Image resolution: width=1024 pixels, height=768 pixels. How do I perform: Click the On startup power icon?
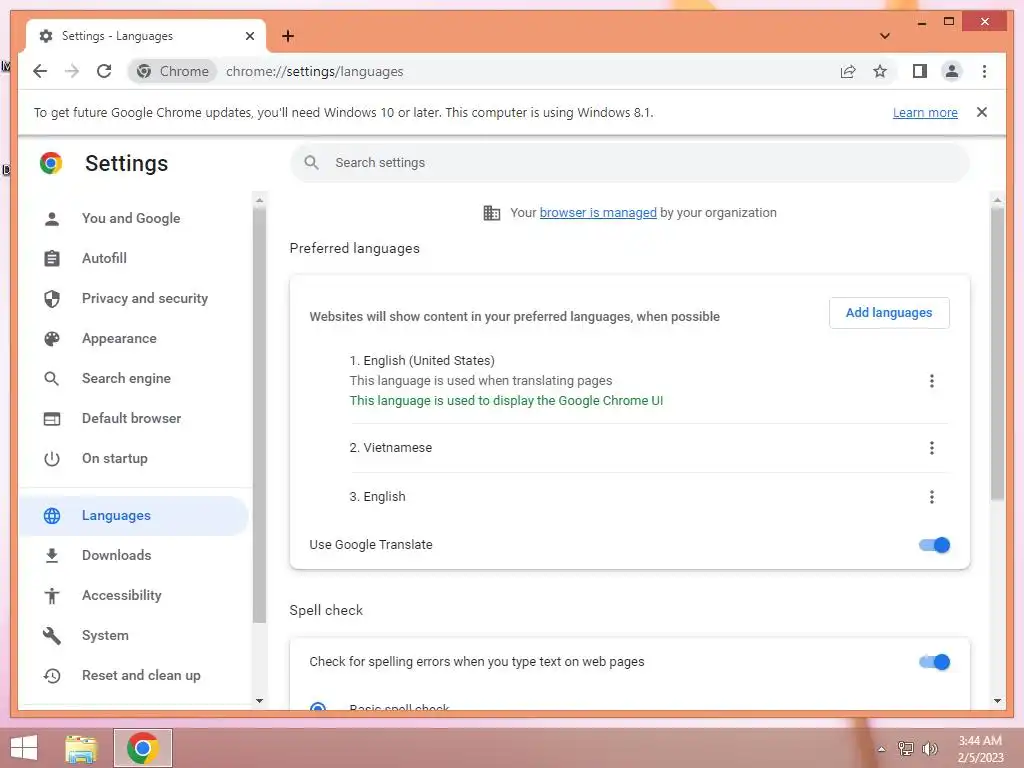coord(52,459)
